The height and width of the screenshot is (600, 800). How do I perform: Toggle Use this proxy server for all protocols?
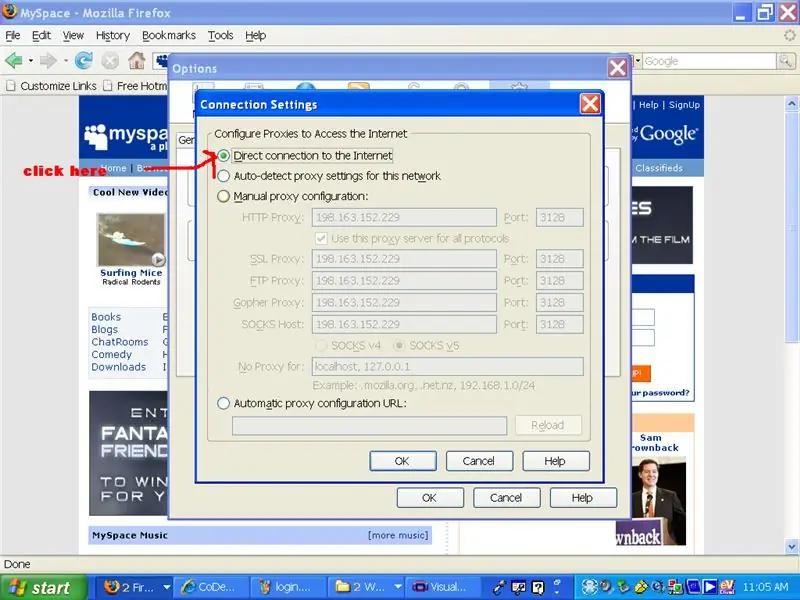click(x=321, y=238)
